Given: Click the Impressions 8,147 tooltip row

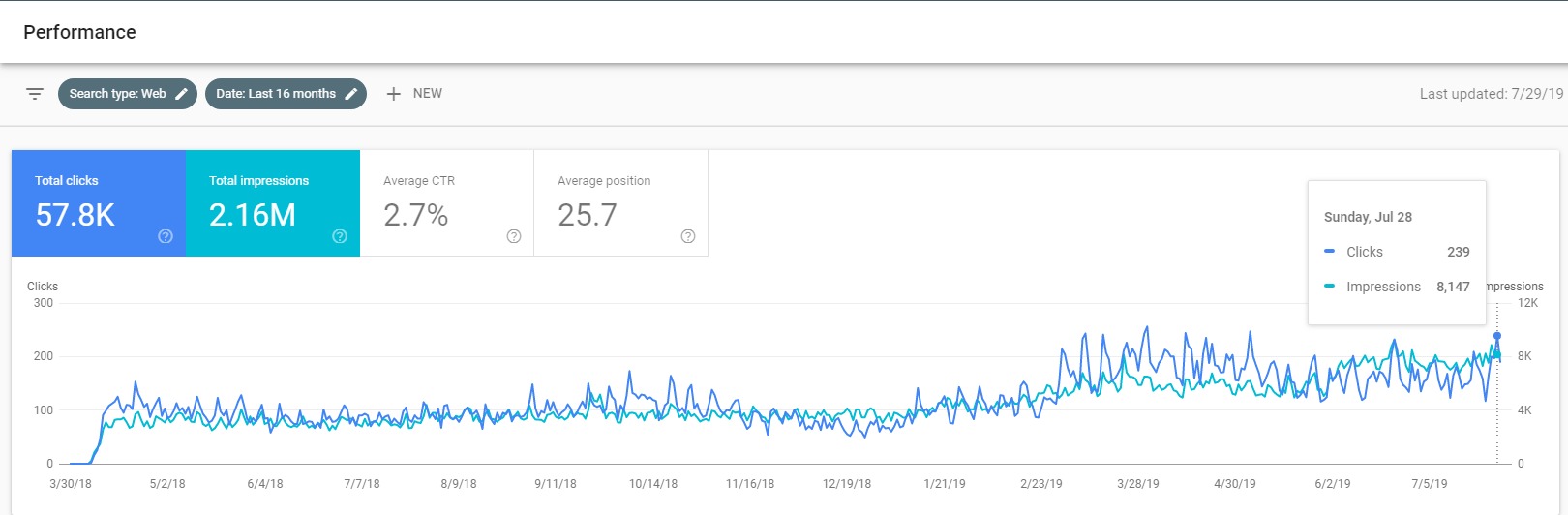Looking at the screenshot, I should pos(1397,287).
